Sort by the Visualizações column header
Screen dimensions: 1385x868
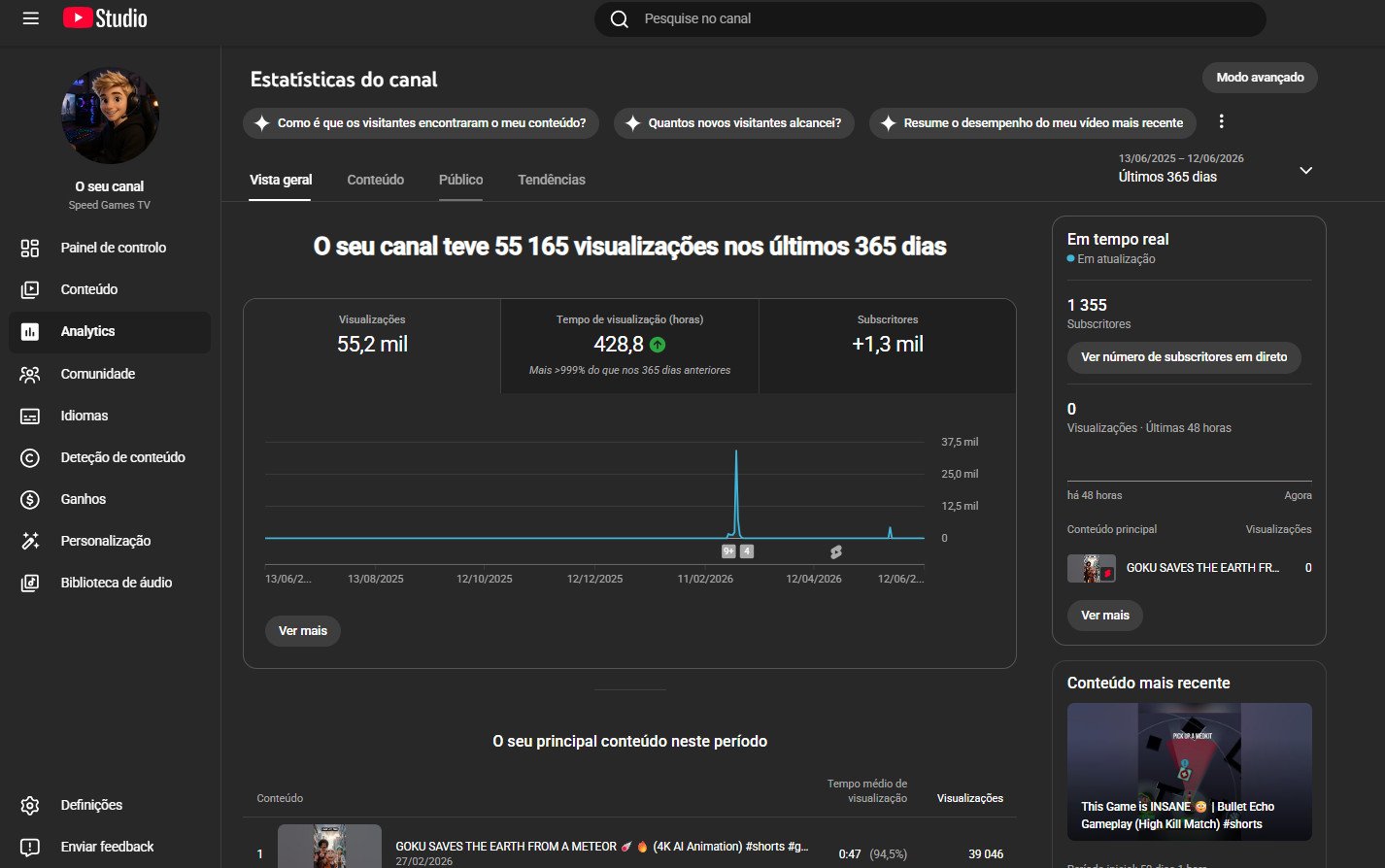[x=969, y=798]
